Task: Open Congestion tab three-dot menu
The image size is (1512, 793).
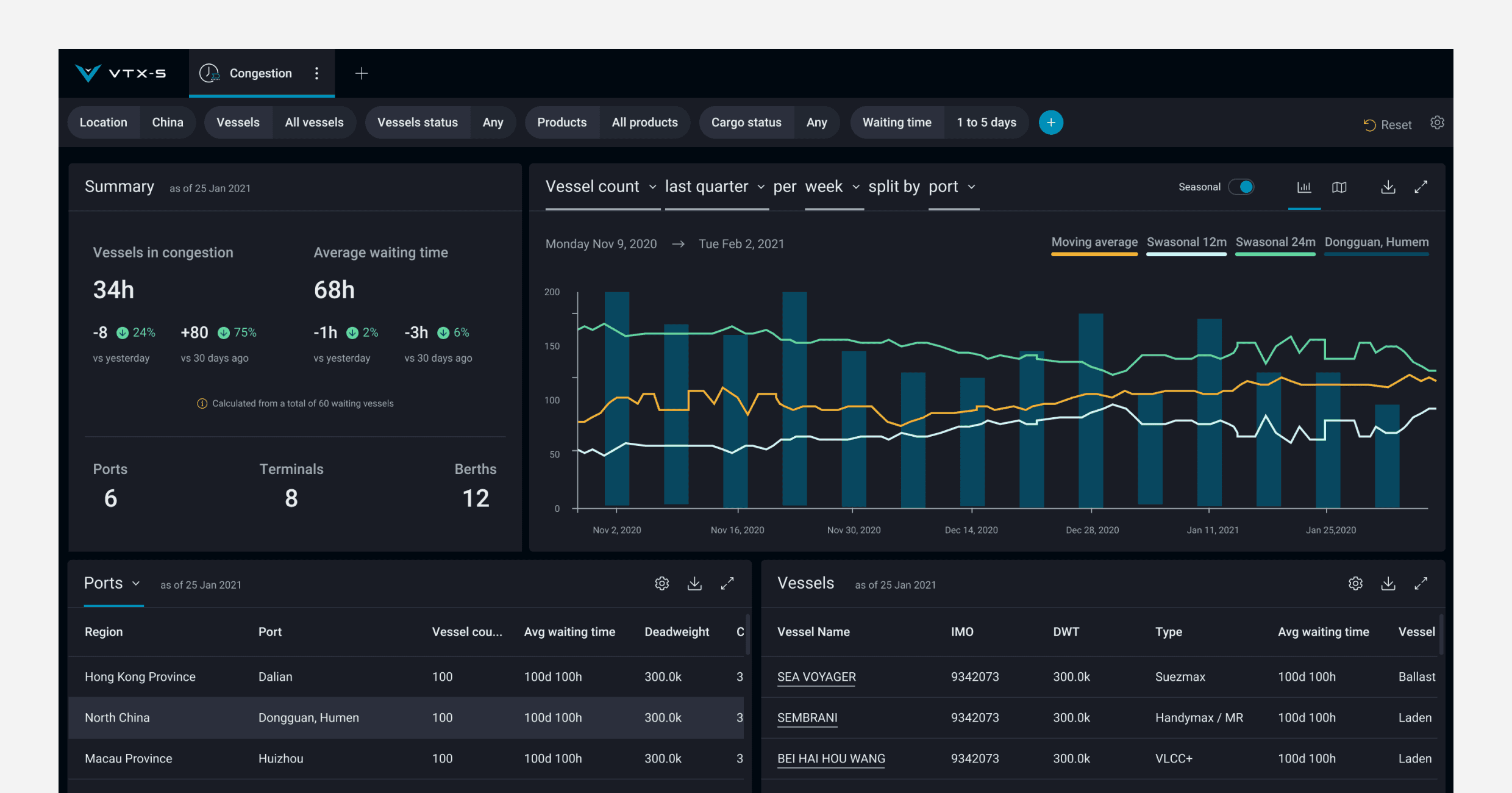Action: 316,73
